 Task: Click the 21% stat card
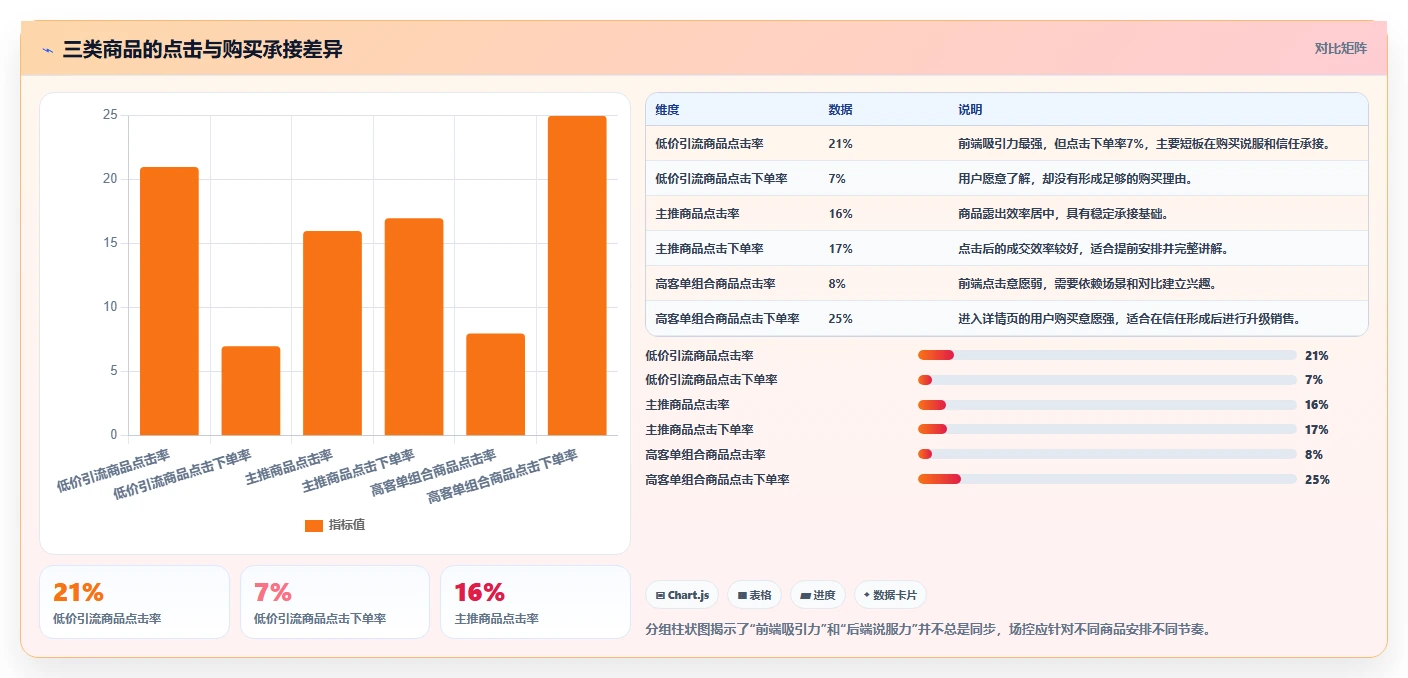pyautogui.click(x=134, y=602)
